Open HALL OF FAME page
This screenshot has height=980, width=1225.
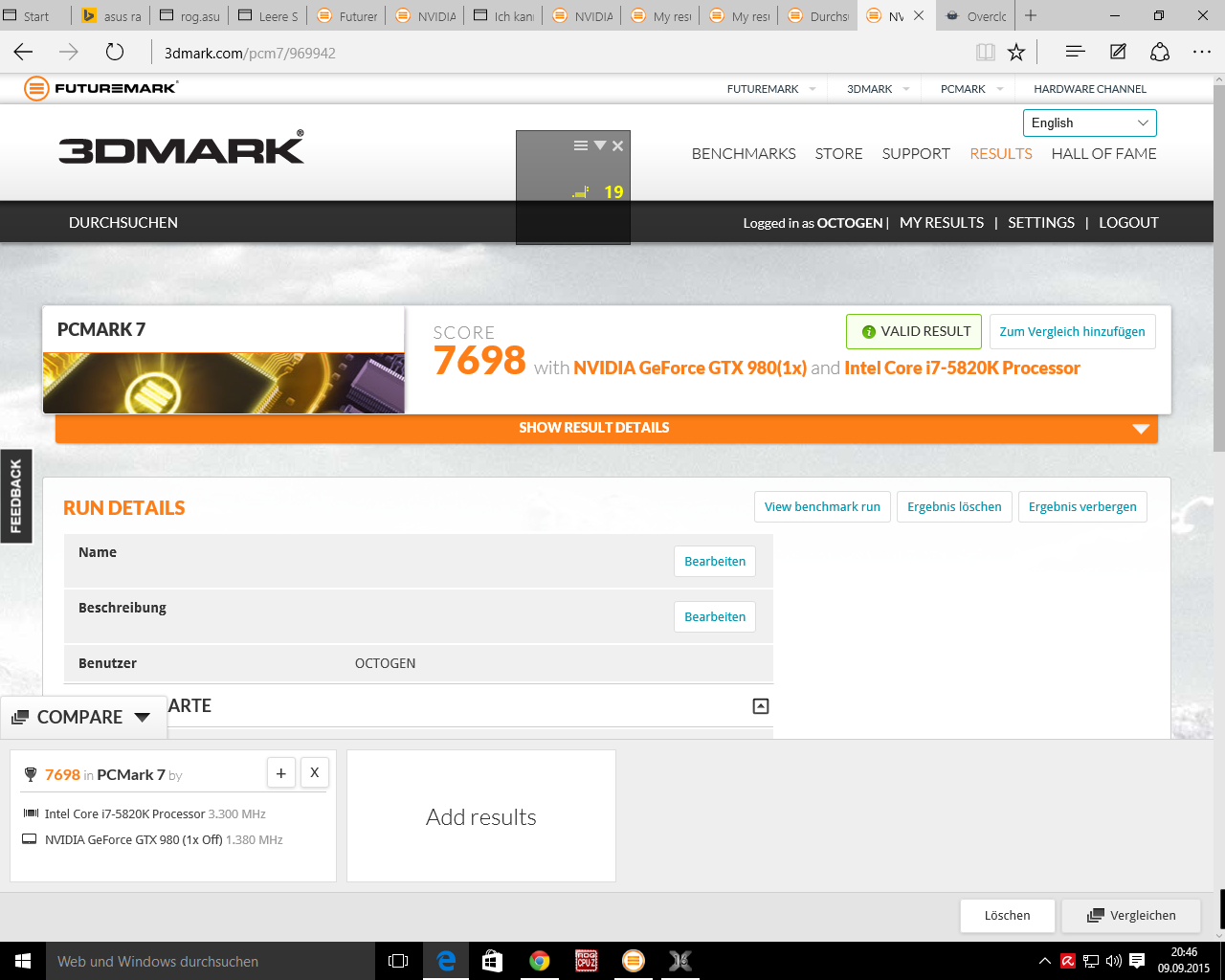point(1103,153)
